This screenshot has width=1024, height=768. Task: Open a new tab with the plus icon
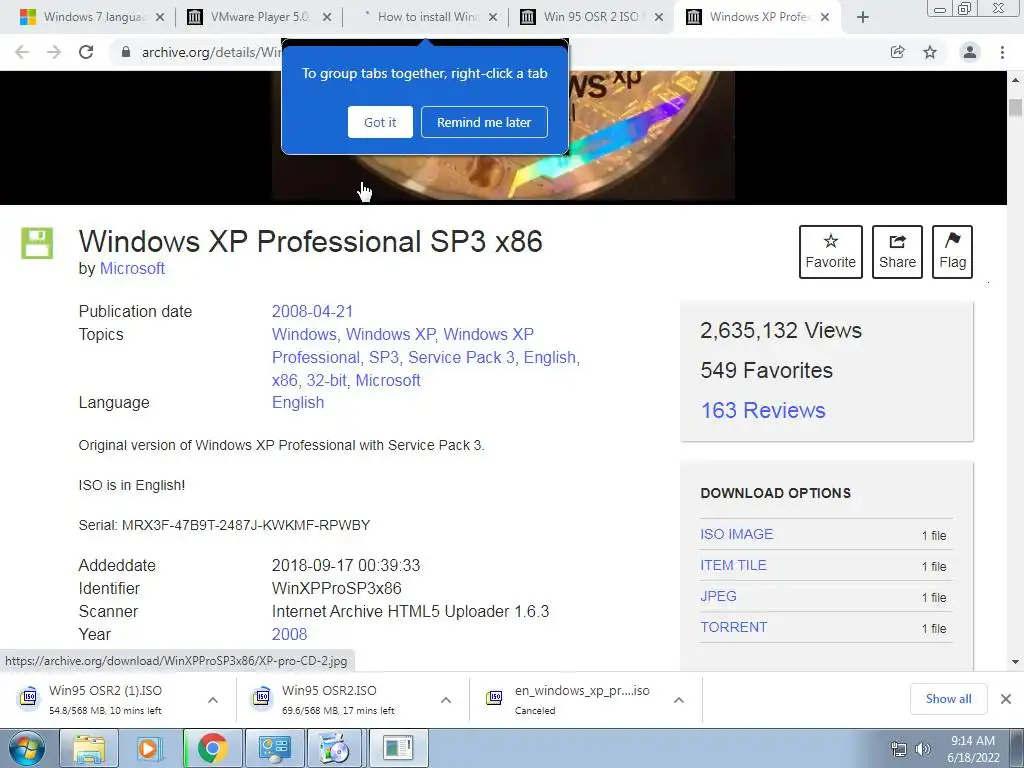tap(863, 17)
